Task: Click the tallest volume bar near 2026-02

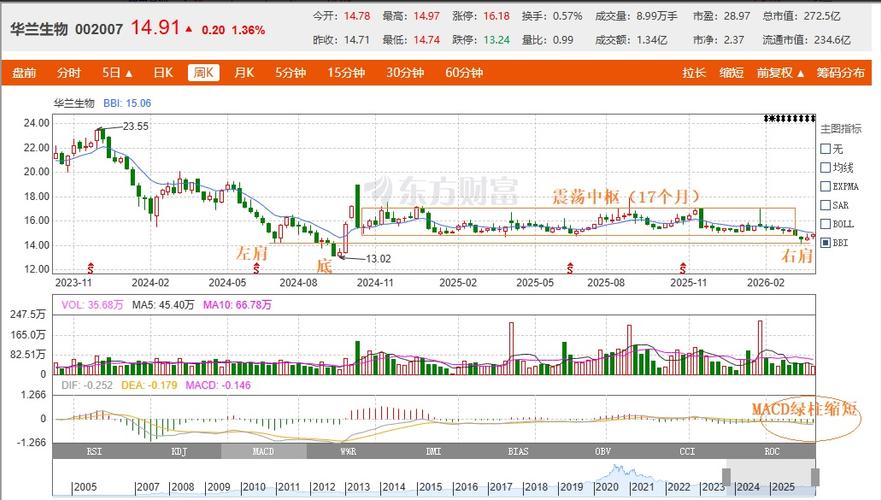Action: [x=760, y=347]
